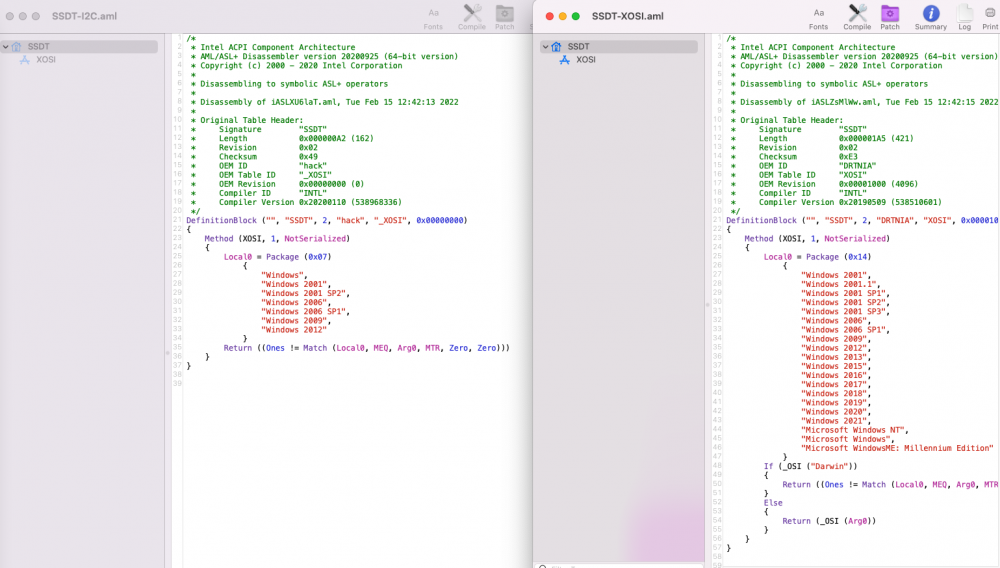Click the "Microsoft WindowsME: Millennium Edition" string

pos(897,448)
